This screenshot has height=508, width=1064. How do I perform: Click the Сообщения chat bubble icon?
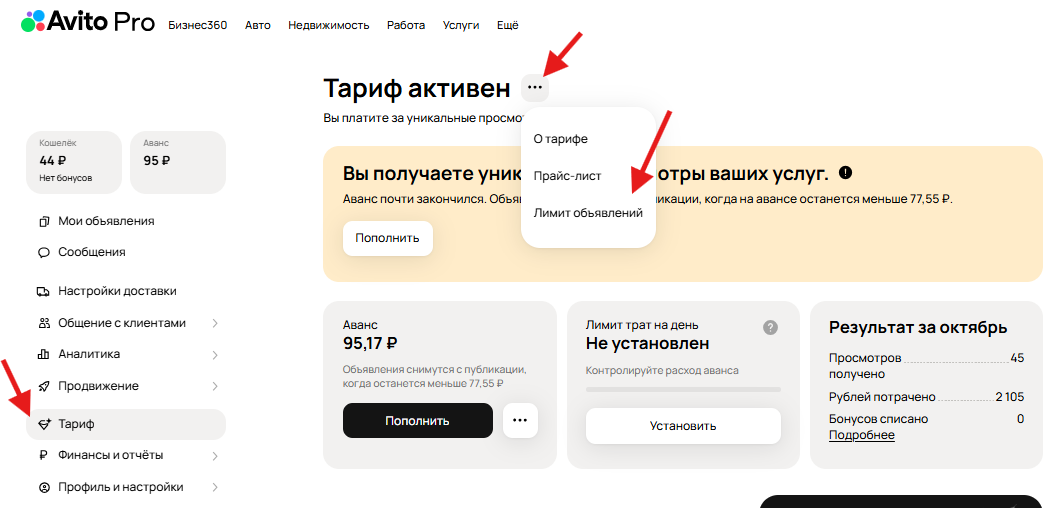pyautogui.click(x=44, y=252)
